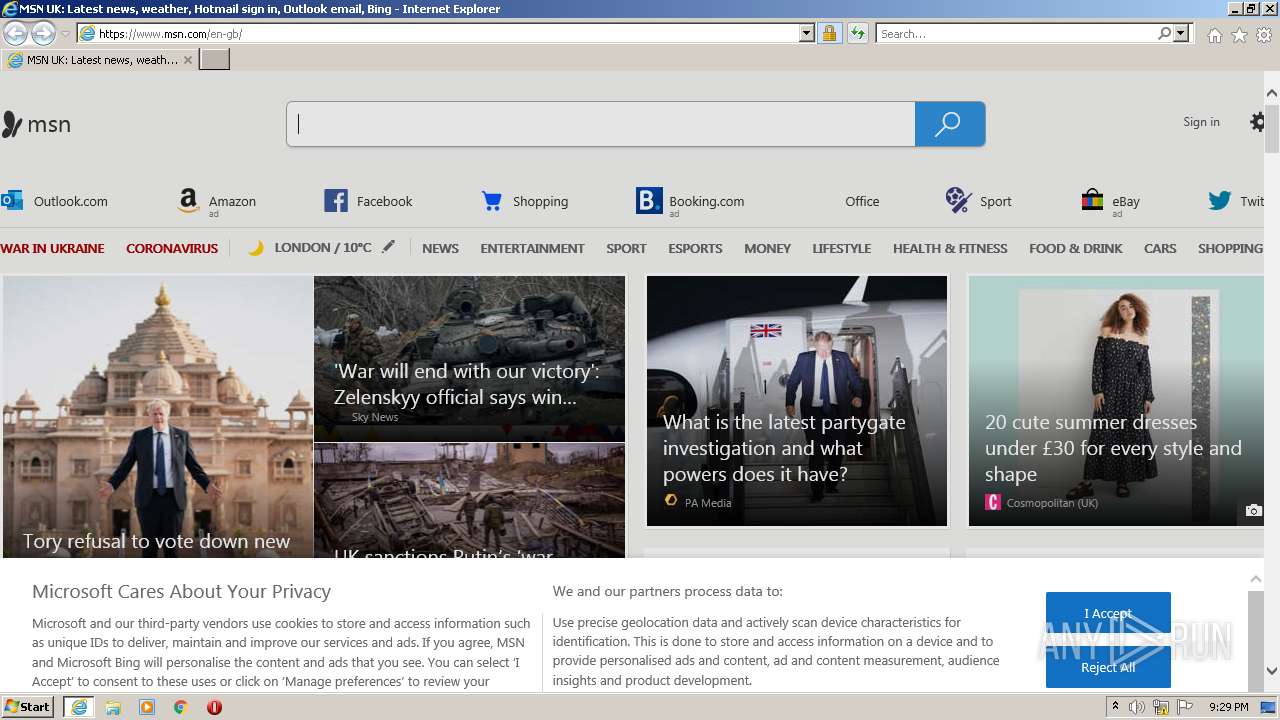Open the Internet Explorer Tools gear icon

click(1264, 35)
